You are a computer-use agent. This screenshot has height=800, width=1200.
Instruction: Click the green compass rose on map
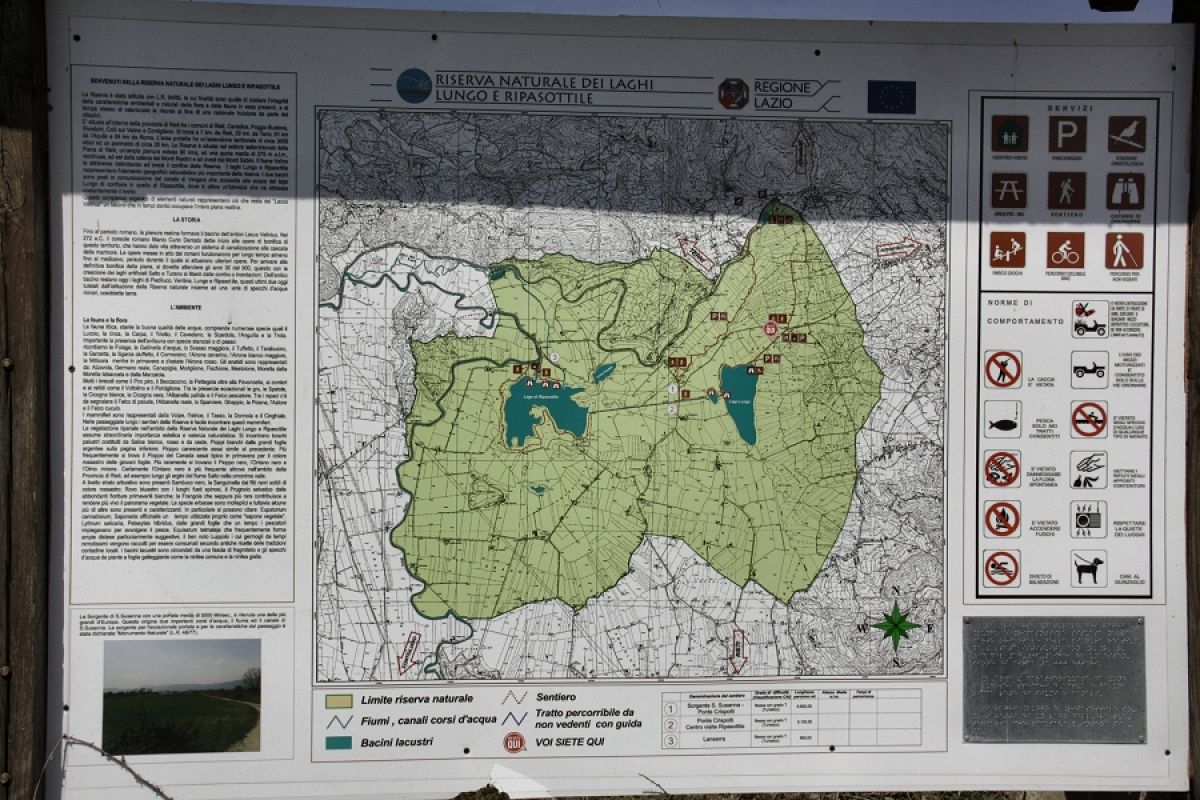tap(895, 625)
